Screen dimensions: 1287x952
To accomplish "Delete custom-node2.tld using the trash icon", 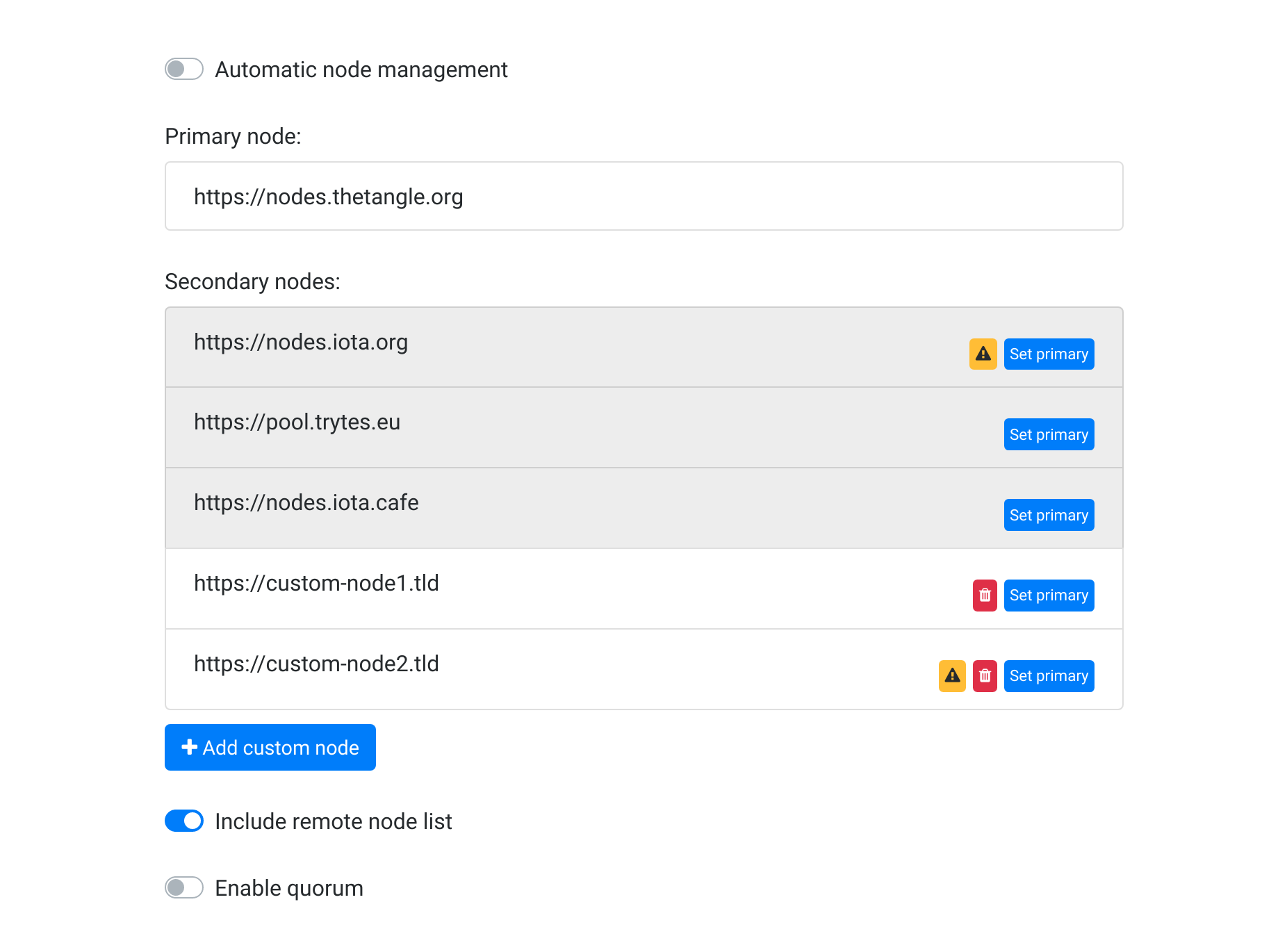I will click(985, 675).
